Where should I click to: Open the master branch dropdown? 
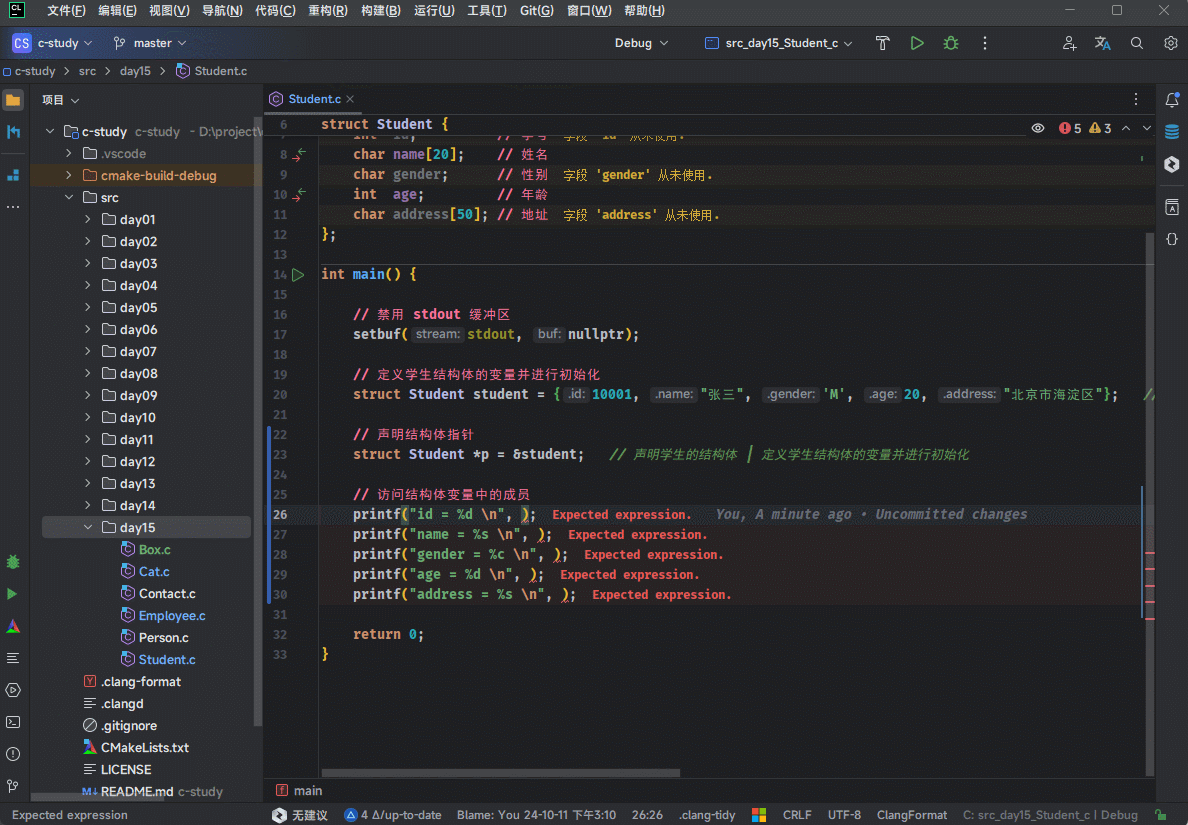pos(151,43)
